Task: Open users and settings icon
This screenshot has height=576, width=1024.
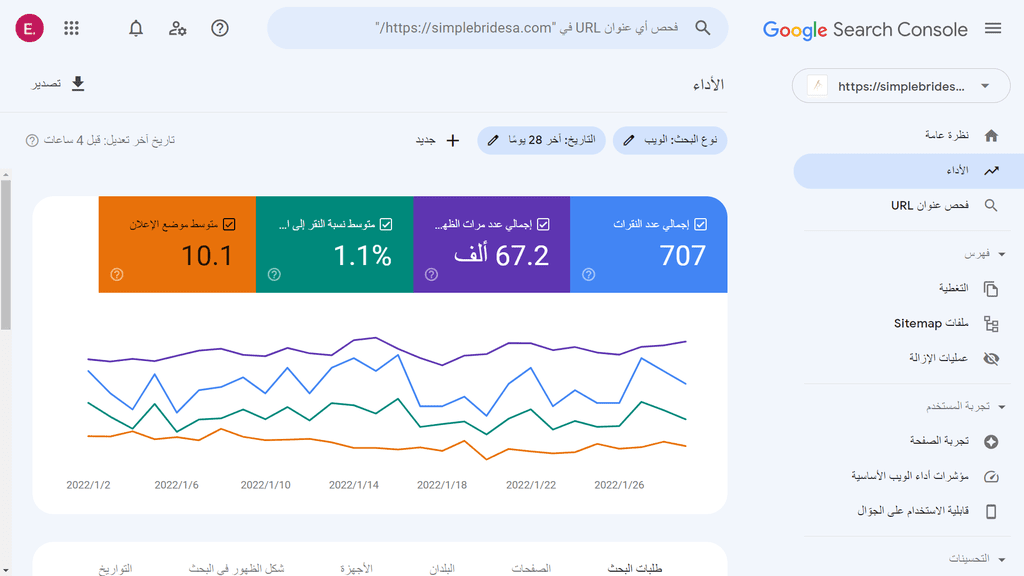Action: click(x=177, y=28)
